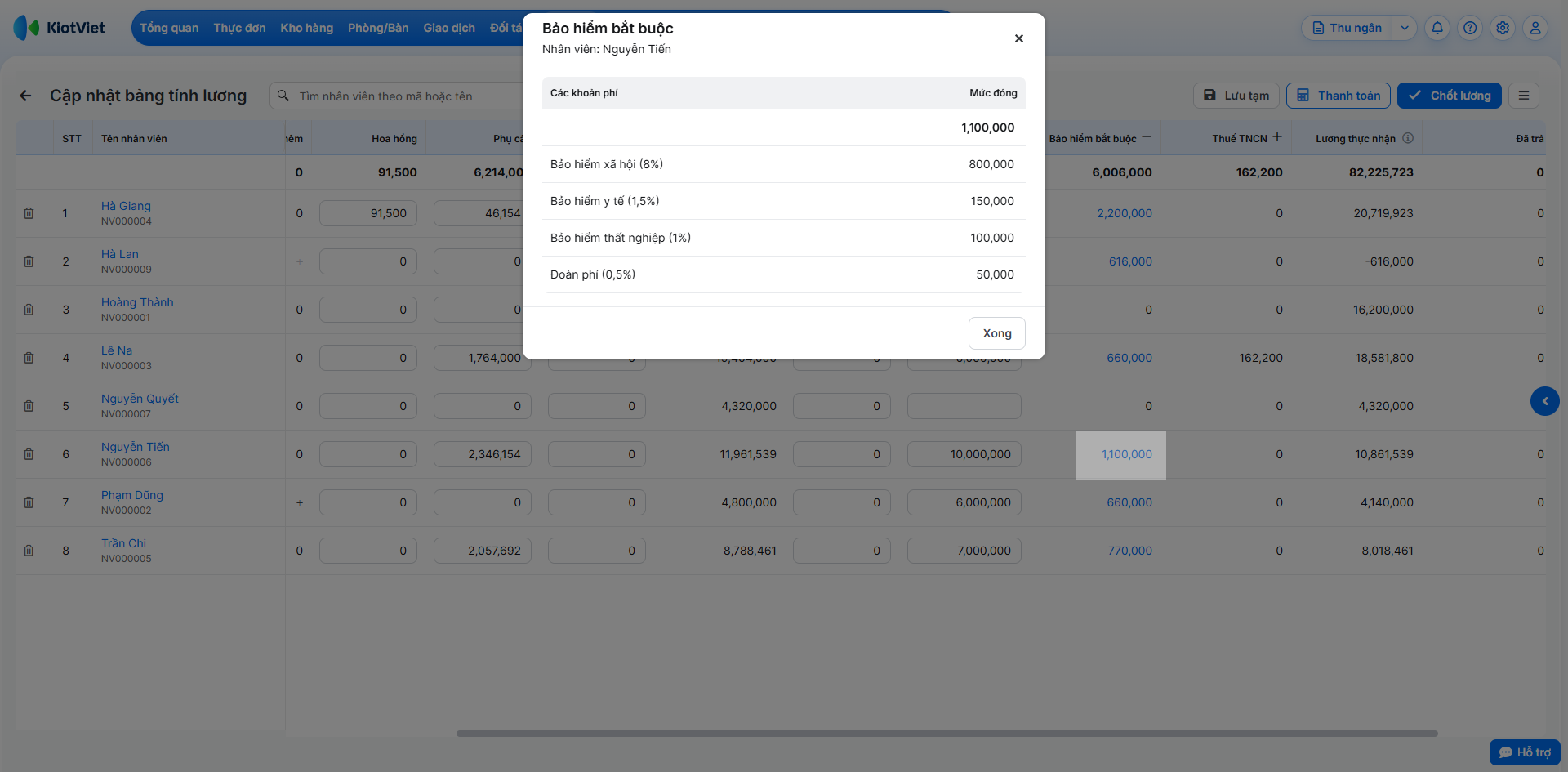
Task: Open the Hỗ trợ support chat
Action: (x=1525, y=752)
